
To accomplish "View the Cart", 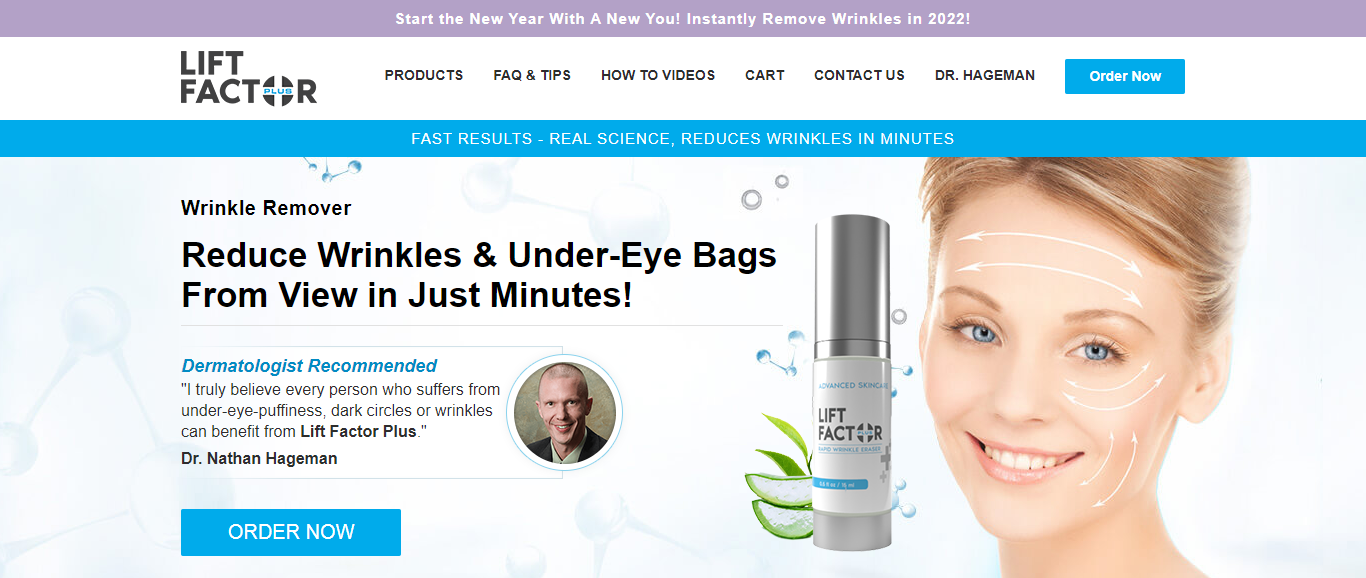I will [765, 75].
